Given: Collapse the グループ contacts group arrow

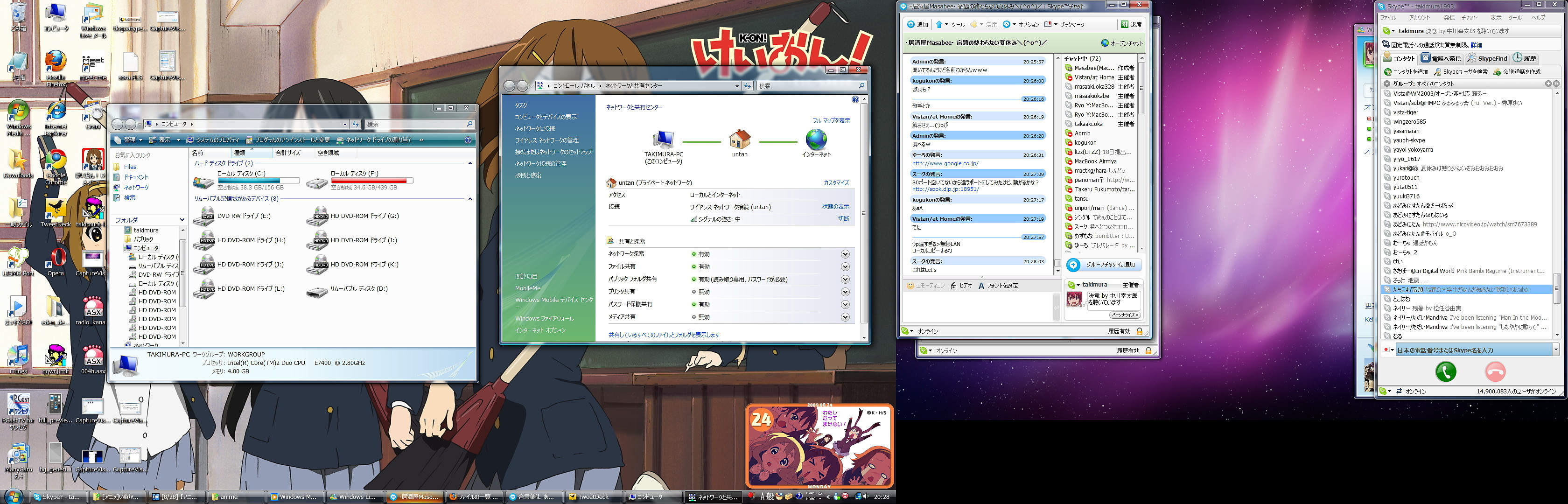Looking at the screenshot, I should 1386,84.
